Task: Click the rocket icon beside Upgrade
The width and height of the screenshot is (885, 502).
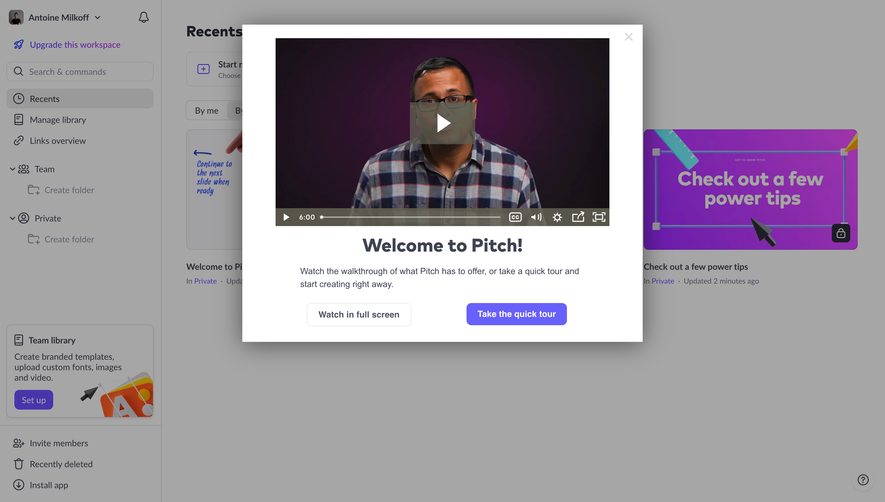Action: (19, 45)
